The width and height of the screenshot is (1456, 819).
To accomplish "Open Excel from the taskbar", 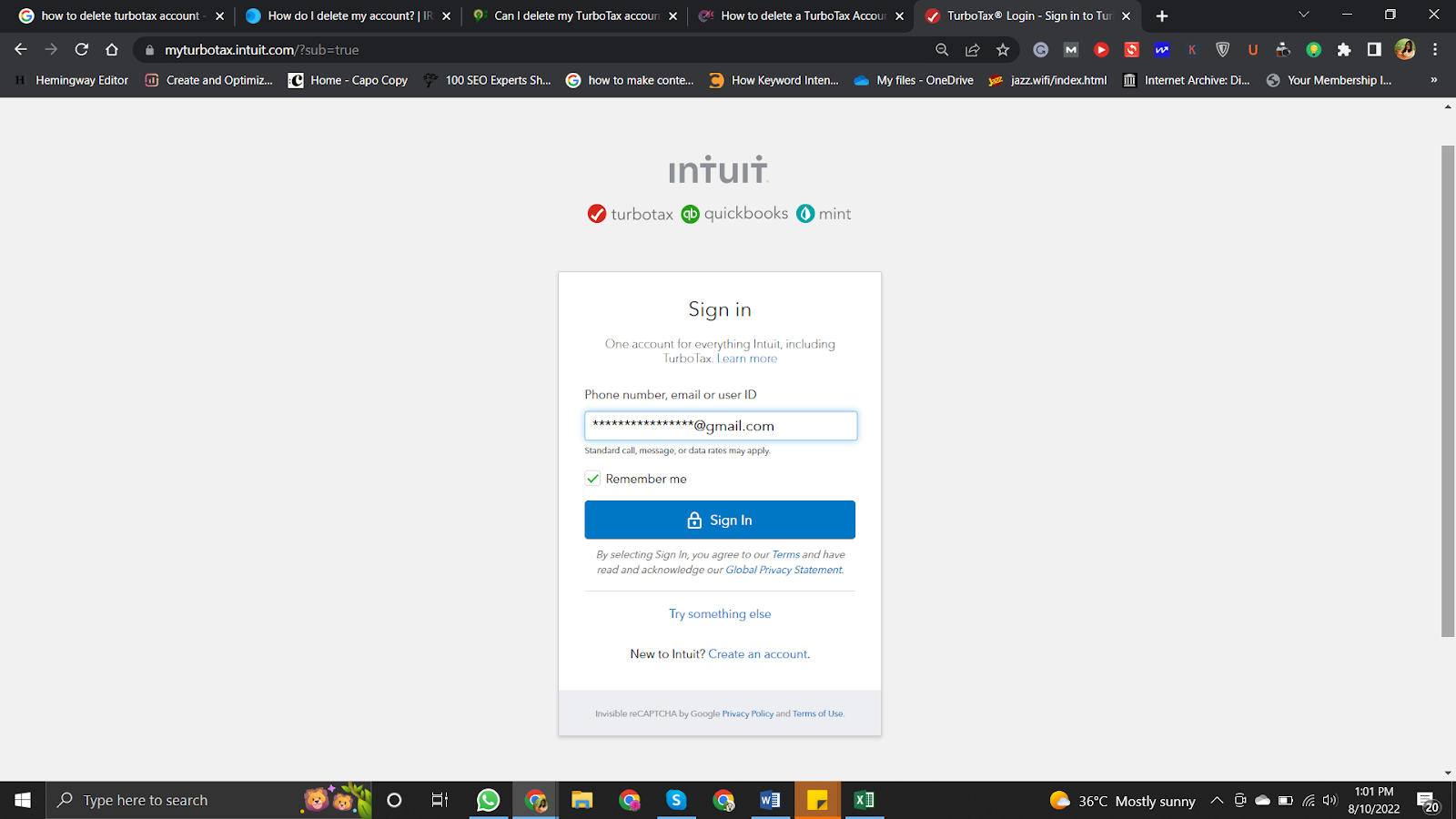I will [x=864, y=800].
